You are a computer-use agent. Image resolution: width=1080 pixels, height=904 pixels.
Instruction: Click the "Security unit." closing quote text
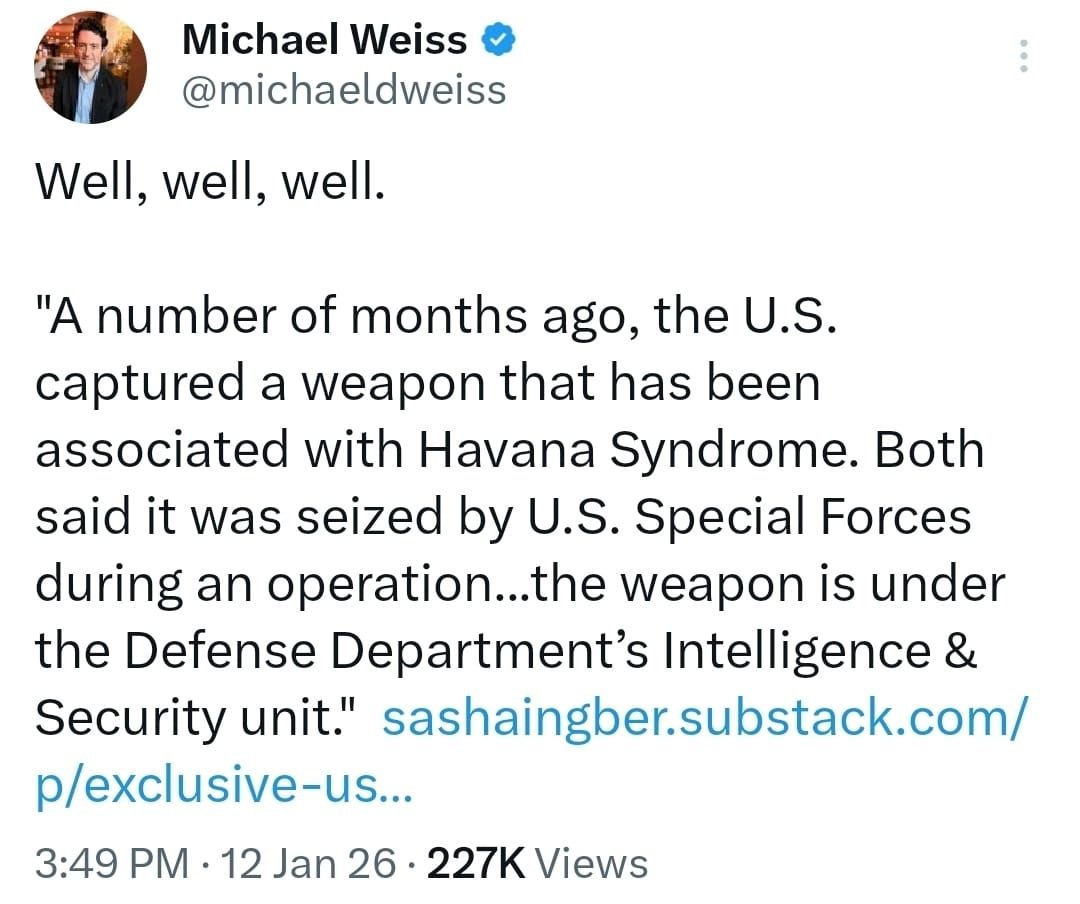[199, 718]
